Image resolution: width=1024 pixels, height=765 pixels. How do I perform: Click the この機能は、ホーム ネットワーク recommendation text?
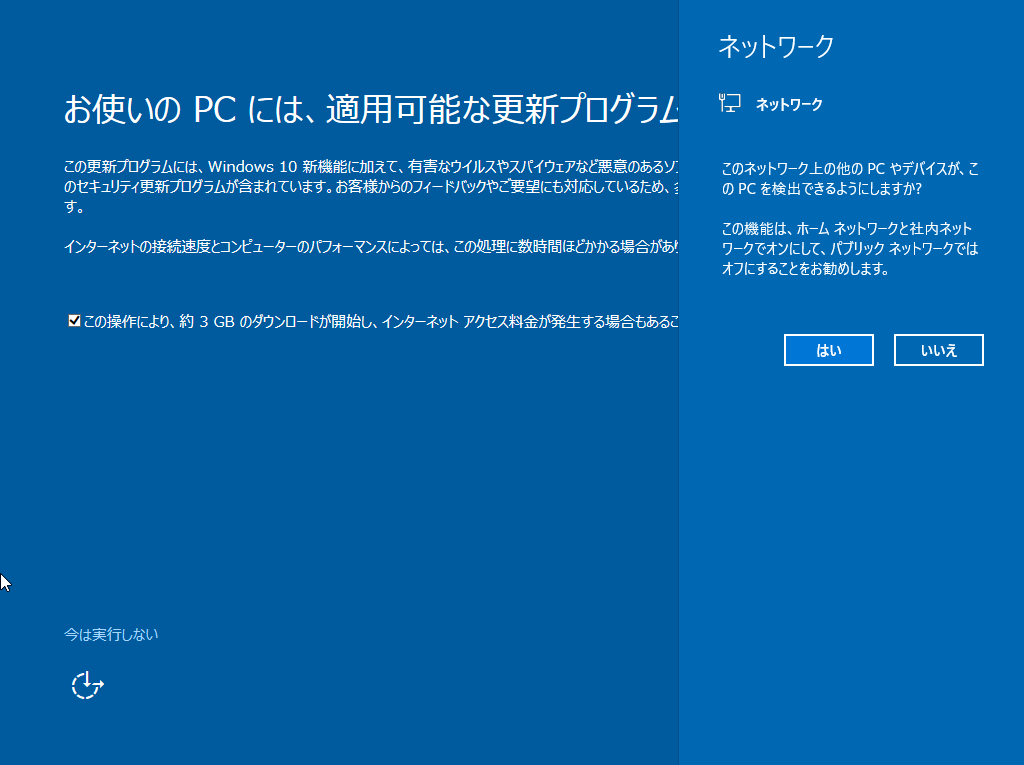850,248
